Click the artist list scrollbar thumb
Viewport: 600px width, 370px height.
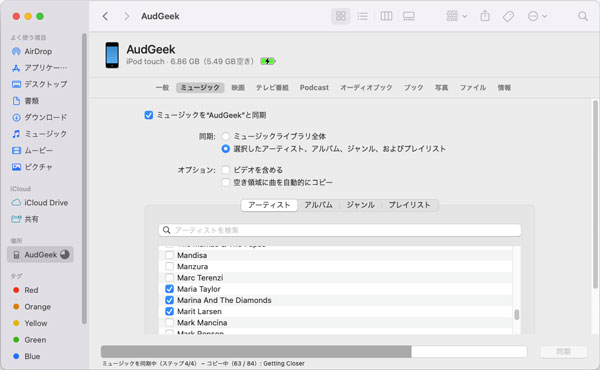tap(517, 315)
